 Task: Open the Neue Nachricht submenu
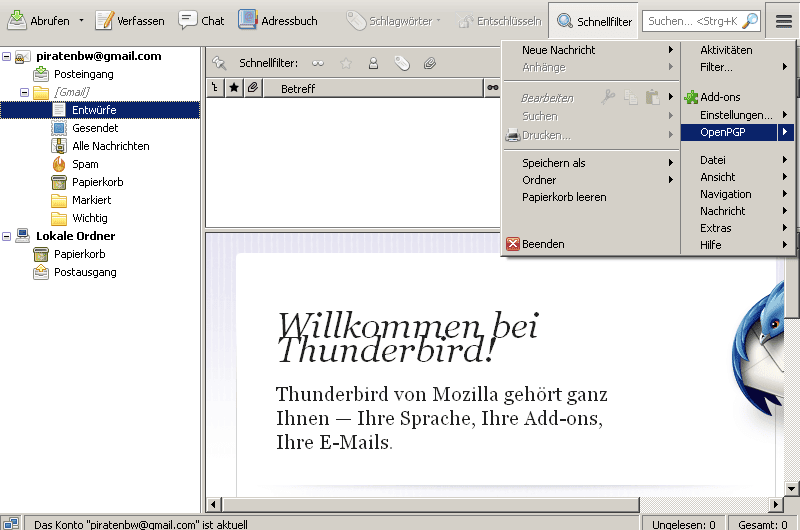tap(591, 50)
